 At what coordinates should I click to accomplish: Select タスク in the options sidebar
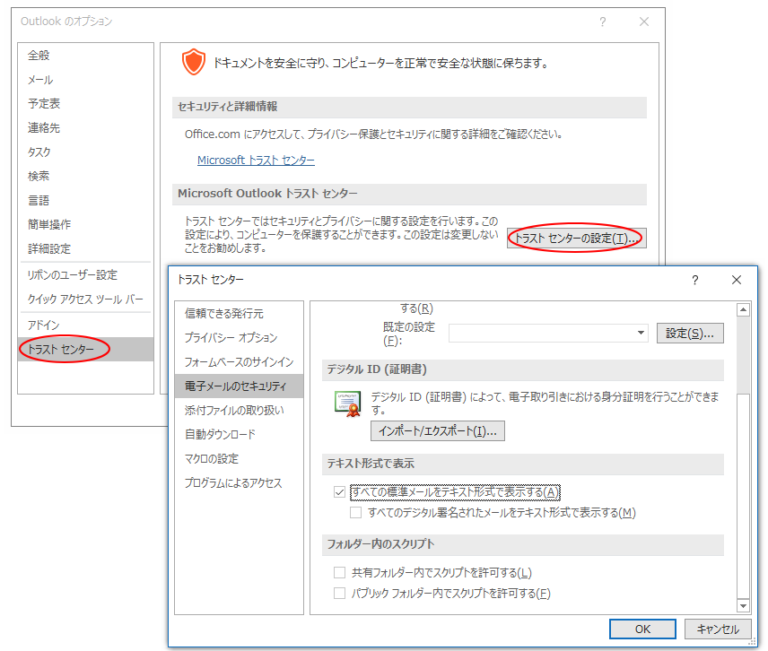(x=39, y=152)
